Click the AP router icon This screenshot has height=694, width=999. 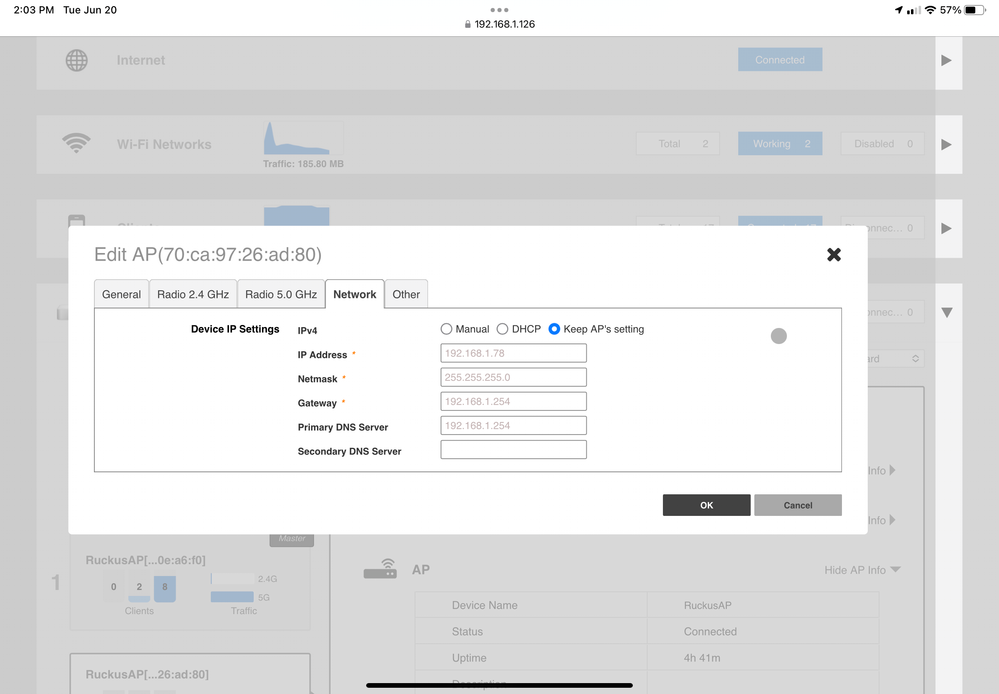click(x=380, y=569)
